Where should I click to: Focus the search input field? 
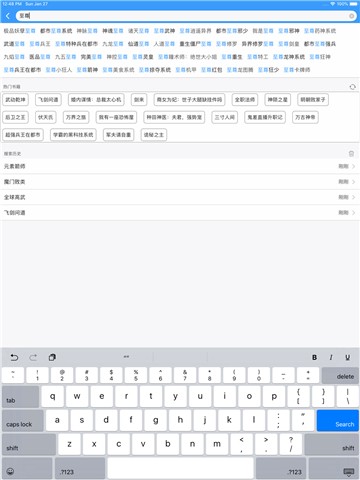(186, 16)
